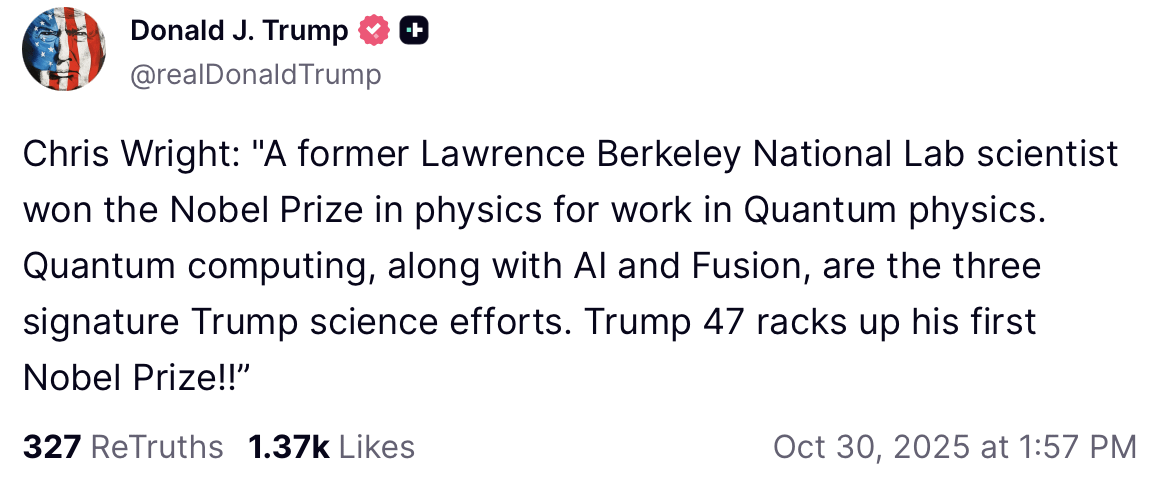Click the black plus badge icon

click(x=414, y=33)
